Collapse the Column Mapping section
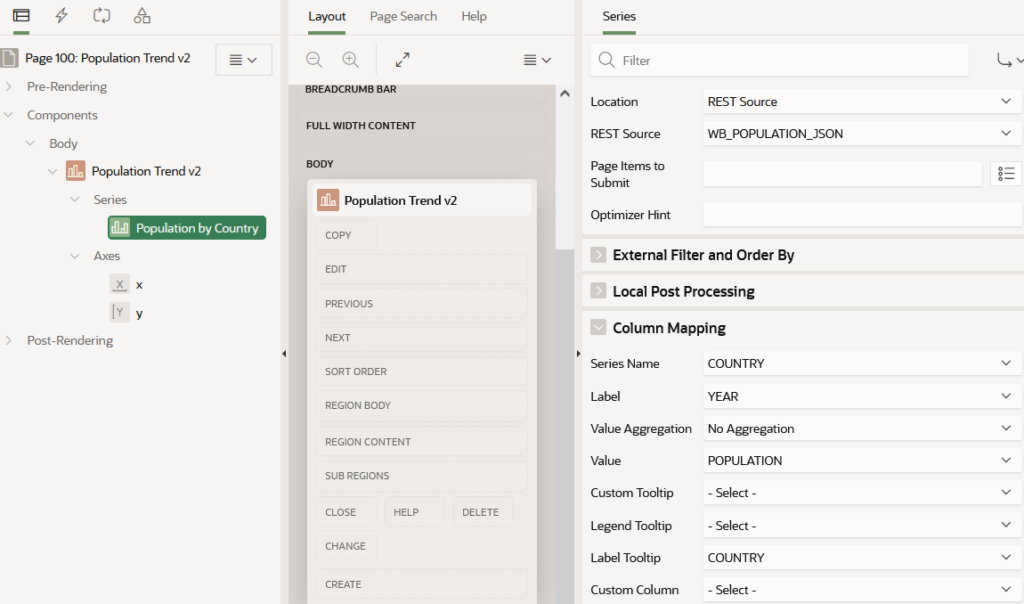This screenshot has height=604, width=1024. pyautogui.click(x=599, y=327)
